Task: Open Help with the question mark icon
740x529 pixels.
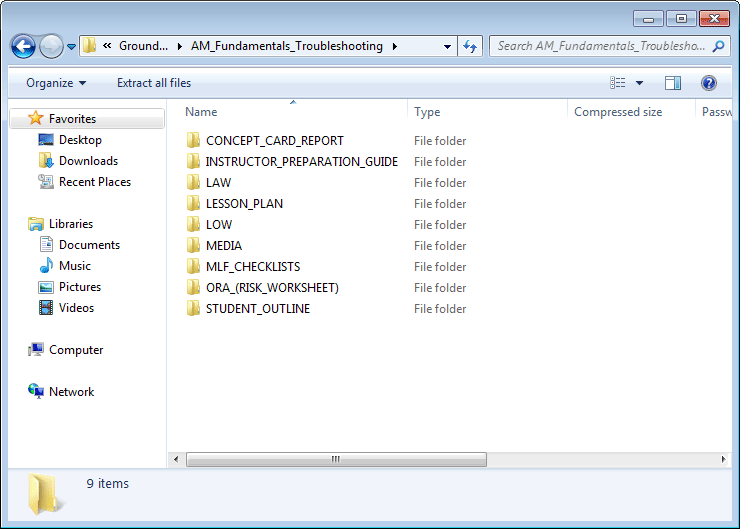Action: coord(709,83)
